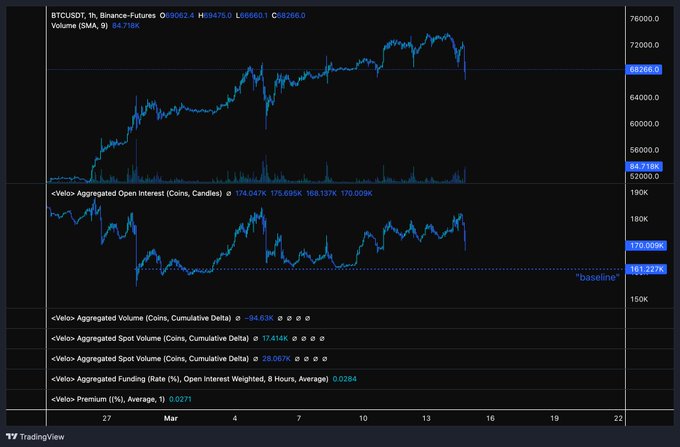Click the close price value 68266.0 in legend
The image size is (680, 447).
(291, 16)
